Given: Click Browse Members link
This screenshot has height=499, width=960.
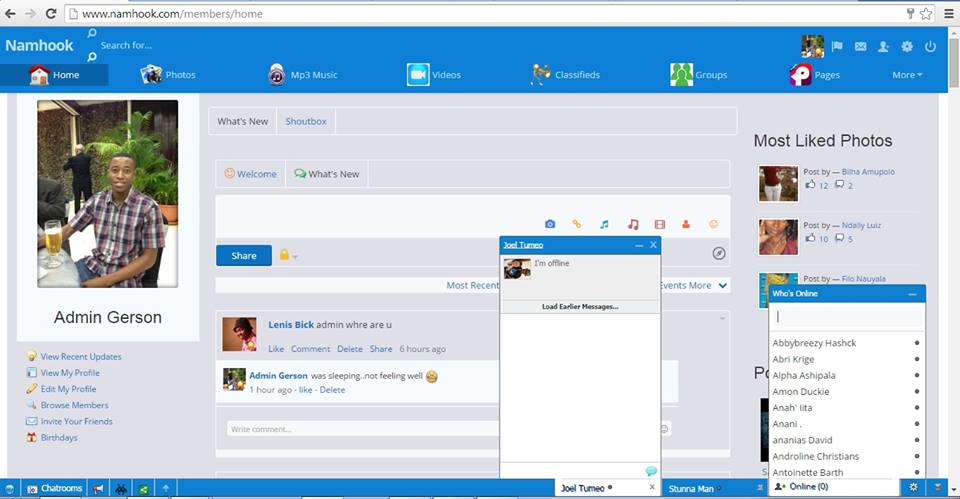Looking at the screenshot, I should click(x=74, y=405).
